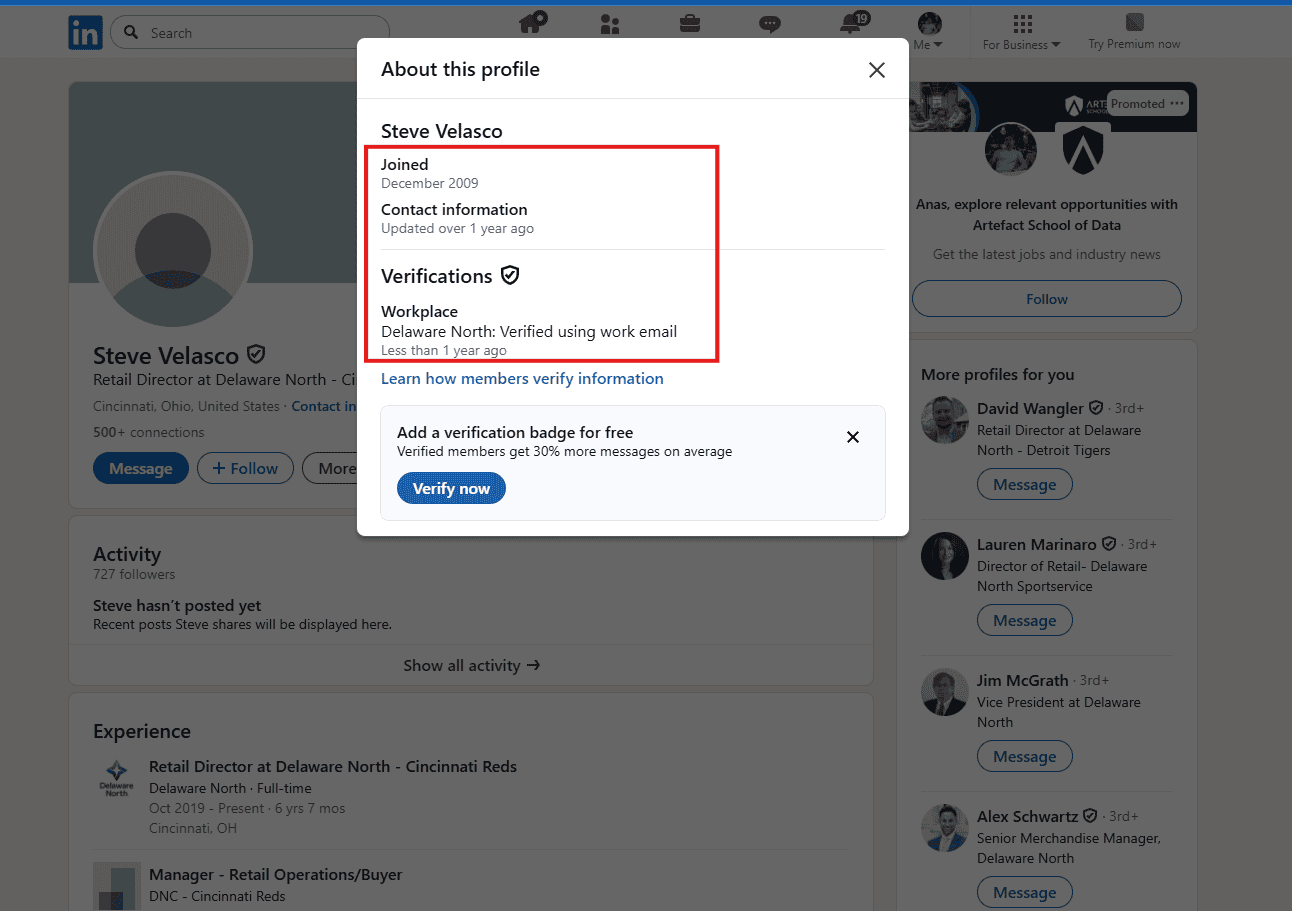Click the Search input field

click(x=250, y=33)
